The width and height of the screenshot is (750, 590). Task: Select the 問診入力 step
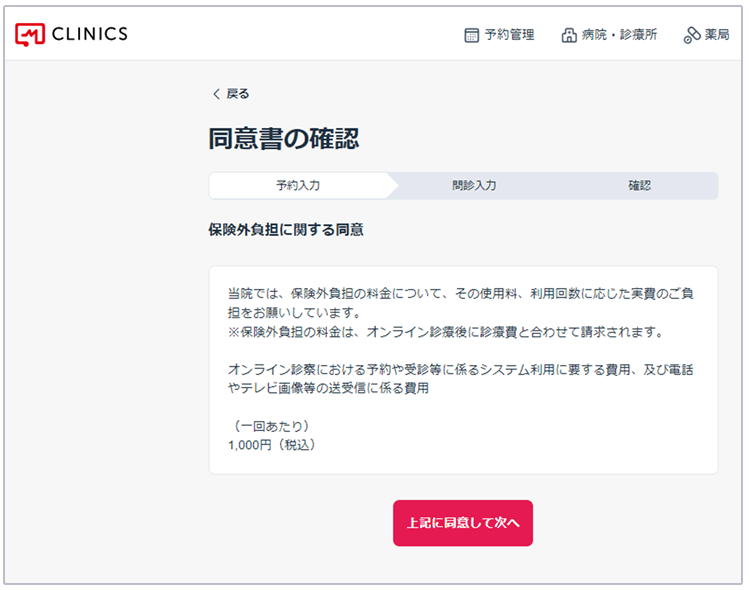474,186
